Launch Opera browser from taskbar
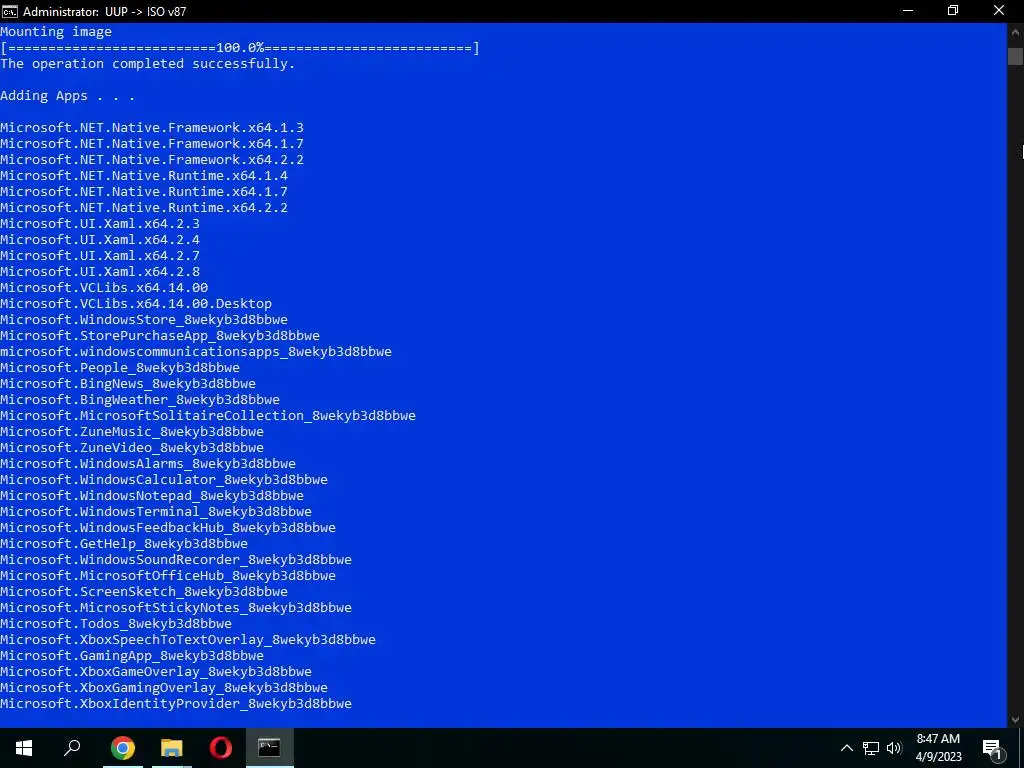The image size is (1024, 768). [221, 748]
